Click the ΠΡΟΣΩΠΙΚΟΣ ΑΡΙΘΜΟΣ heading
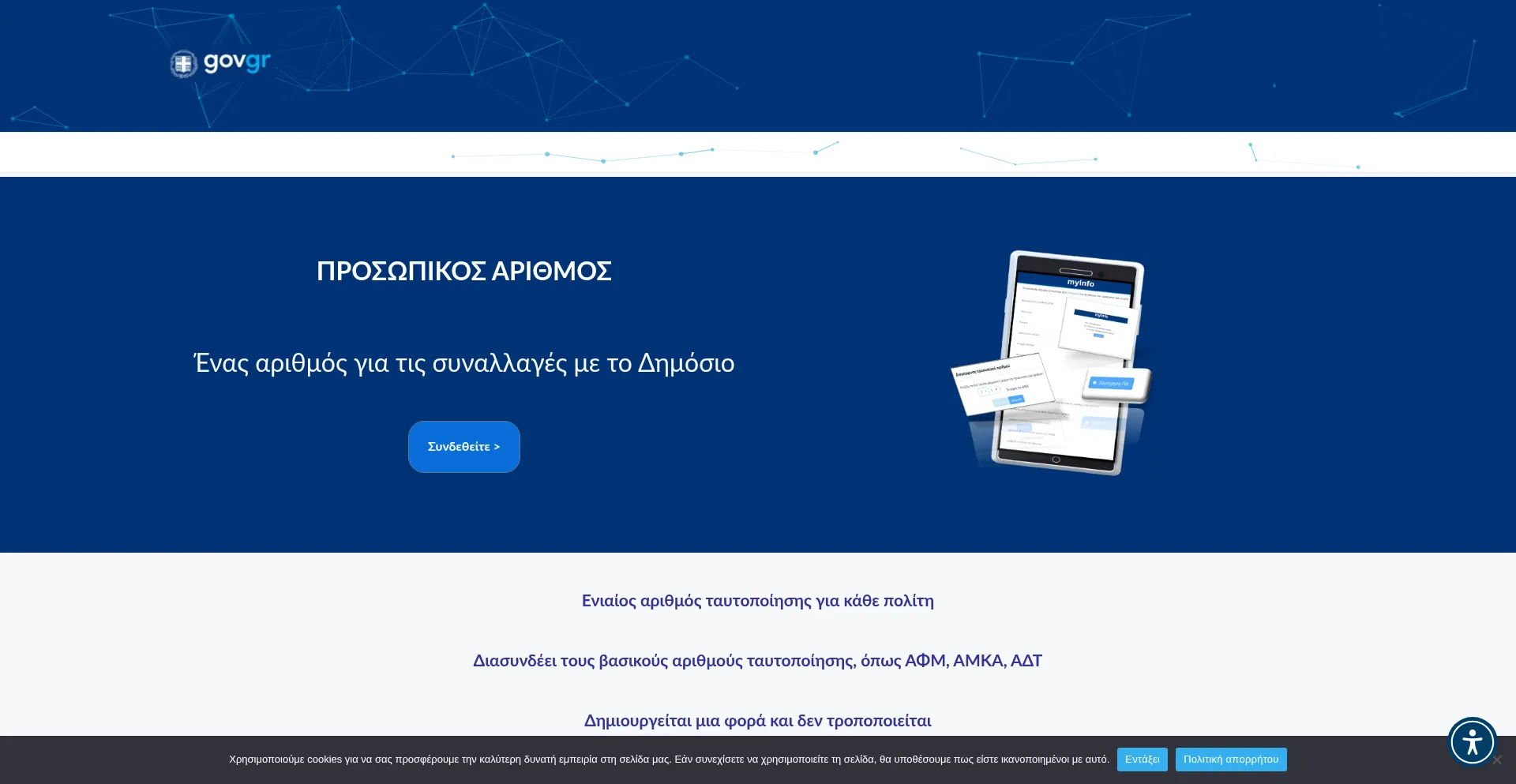The image size is (1516, 784). click(463, 271)
